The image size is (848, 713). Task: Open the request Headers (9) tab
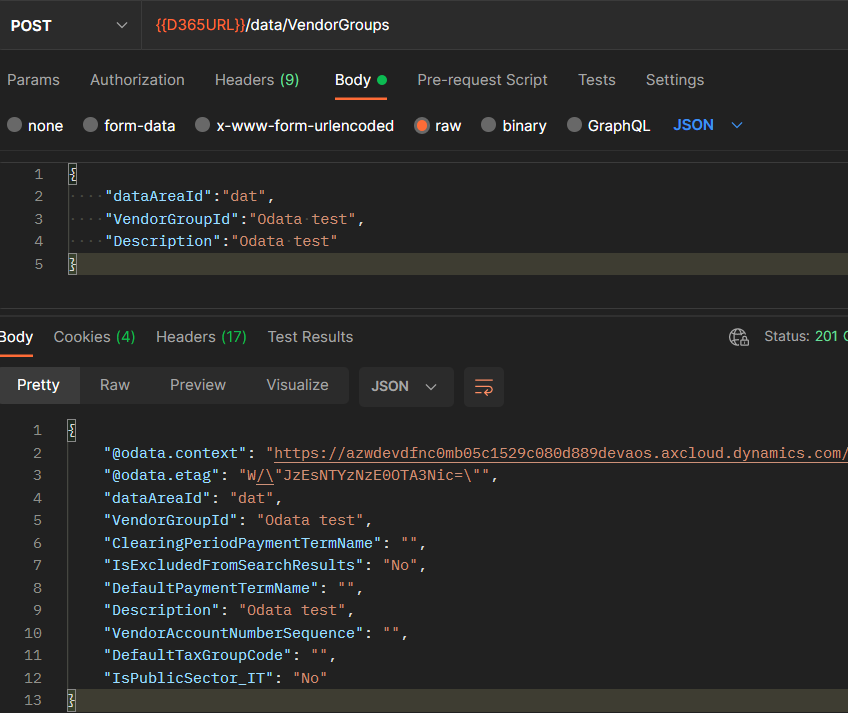click(x=257, y=80)
